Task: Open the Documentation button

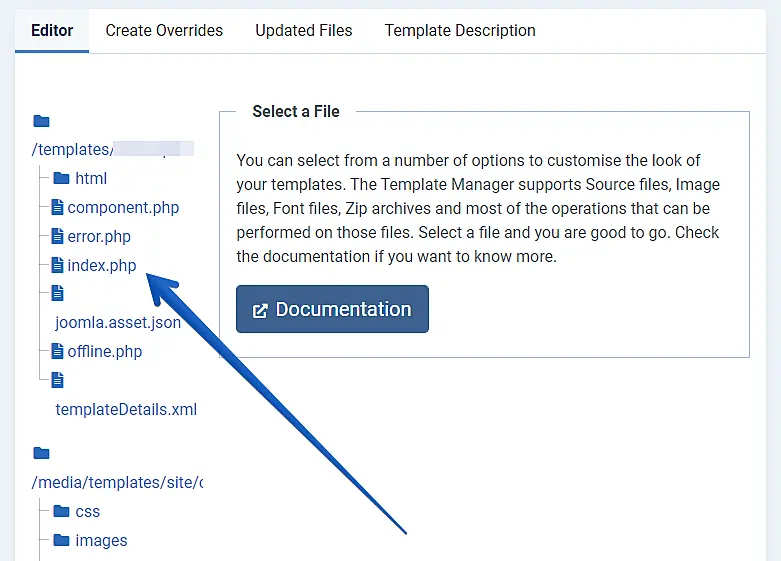Action: click(x=332, y=310)
